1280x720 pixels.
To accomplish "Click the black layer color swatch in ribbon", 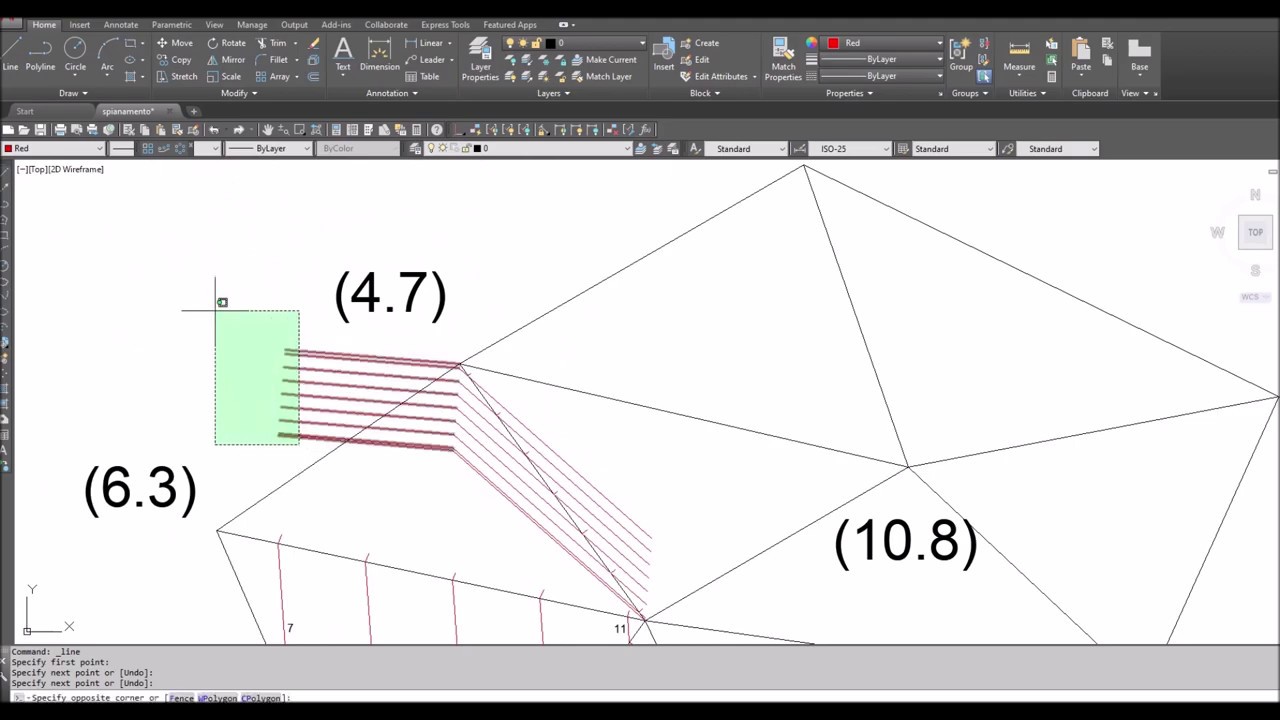I will tap(549, 43).
